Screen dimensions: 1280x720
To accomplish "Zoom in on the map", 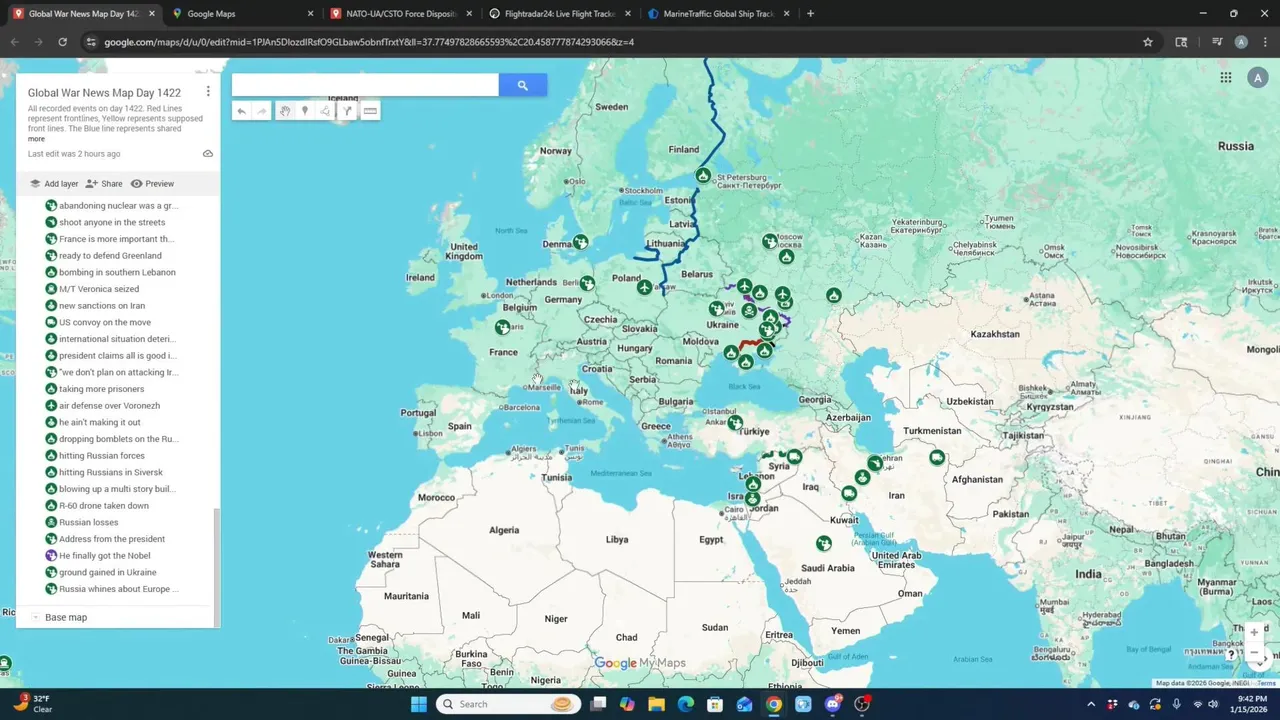I will click(x=1254, y=633).
